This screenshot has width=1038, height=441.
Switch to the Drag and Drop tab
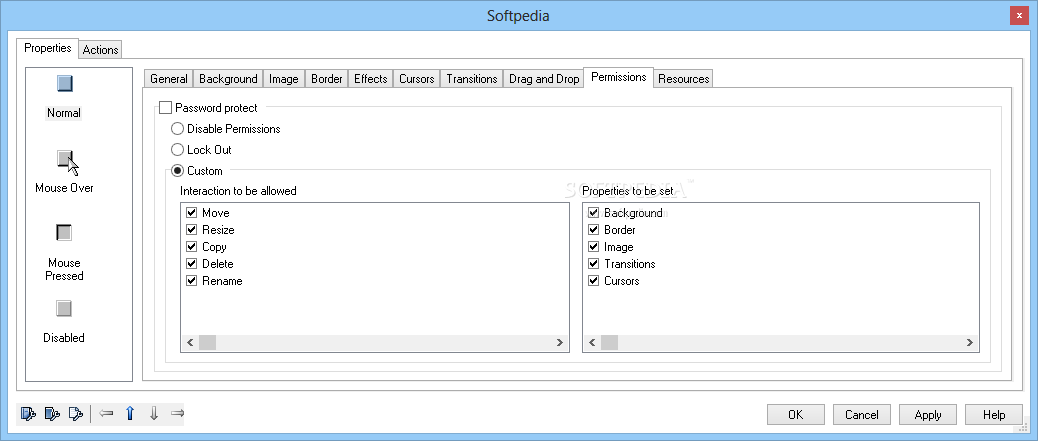[544, 79]
